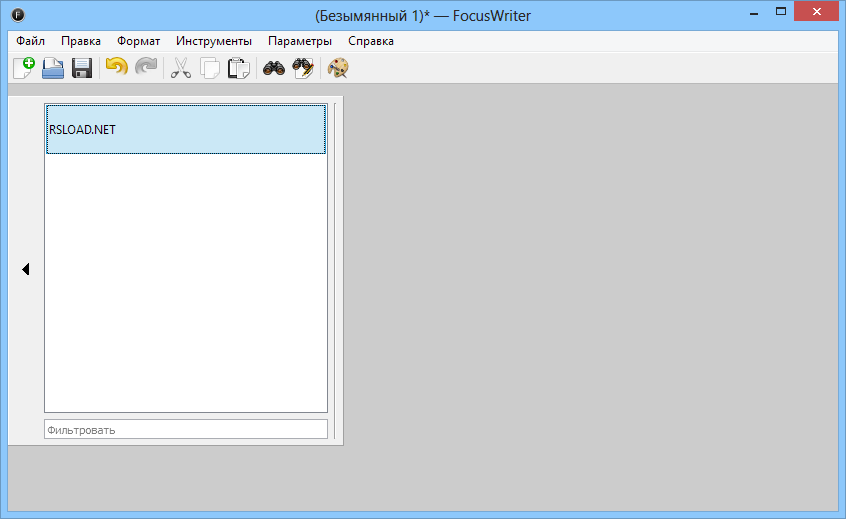Click the Фильтровать filter field
846x519 pixels.
click(x=186, y=429)
